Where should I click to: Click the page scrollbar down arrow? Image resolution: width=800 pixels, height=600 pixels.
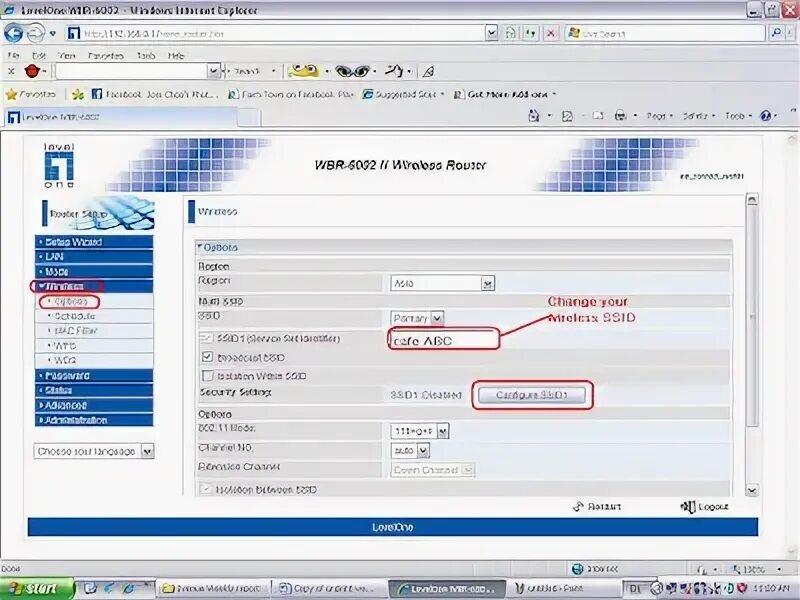[x=752, y=490]
